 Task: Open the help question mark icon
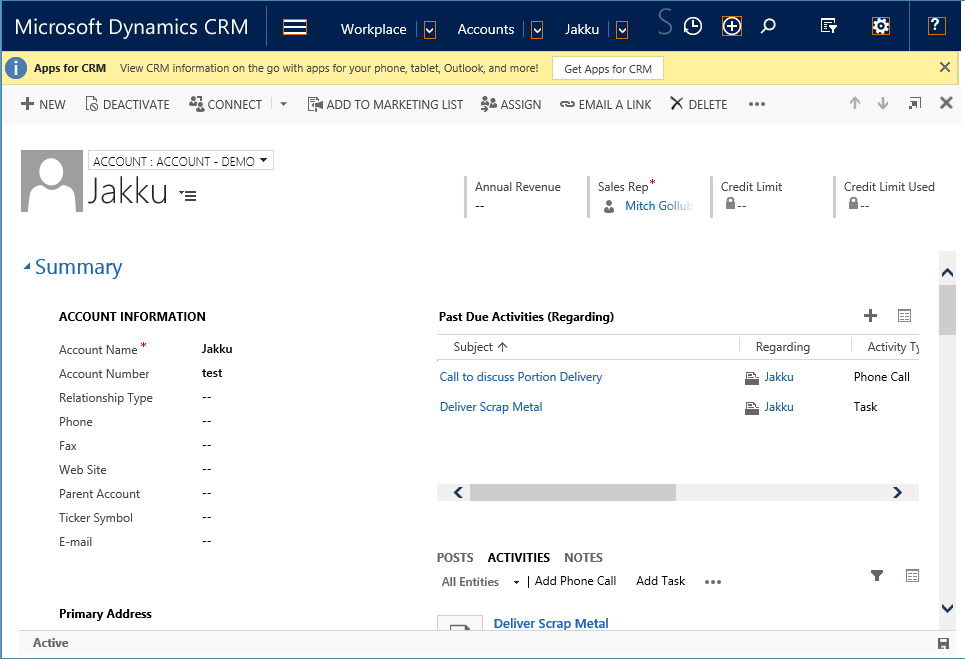[x=936, y=26]
